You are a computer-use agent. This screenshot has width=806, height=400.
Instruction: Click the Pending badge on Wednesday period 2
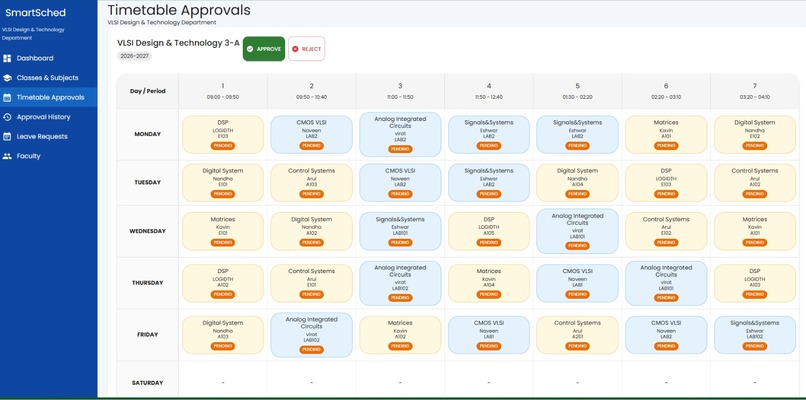[x=312, y=243]
